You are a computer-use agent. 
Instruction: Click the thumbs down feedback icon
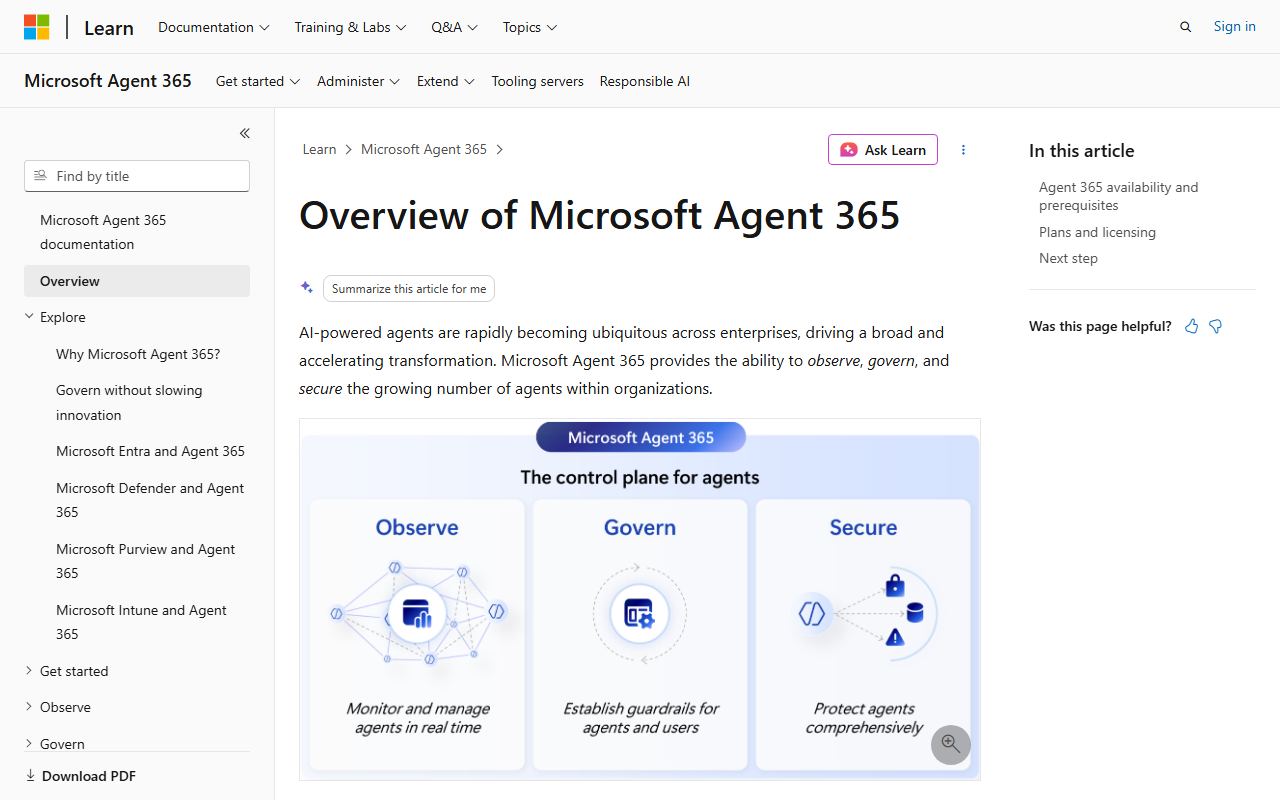click(x=1216, y=326)
